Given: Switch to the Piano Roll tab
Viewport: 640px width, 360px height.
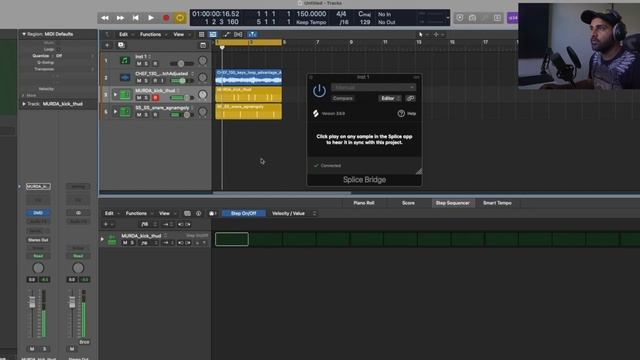Looking at the screenshot, I should [x=364, y=203].
